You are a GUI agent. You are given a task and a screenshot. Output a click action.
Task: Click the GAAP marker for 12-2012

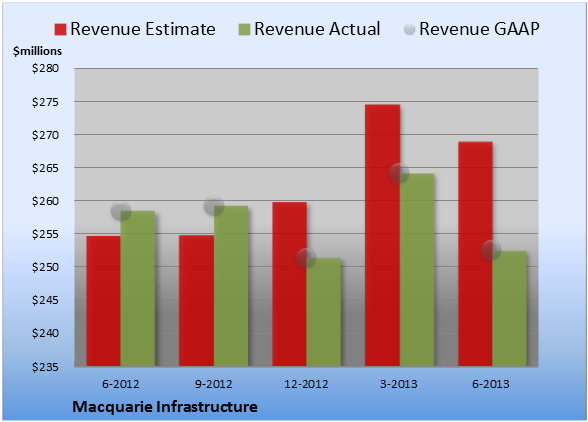coord(306,258)
